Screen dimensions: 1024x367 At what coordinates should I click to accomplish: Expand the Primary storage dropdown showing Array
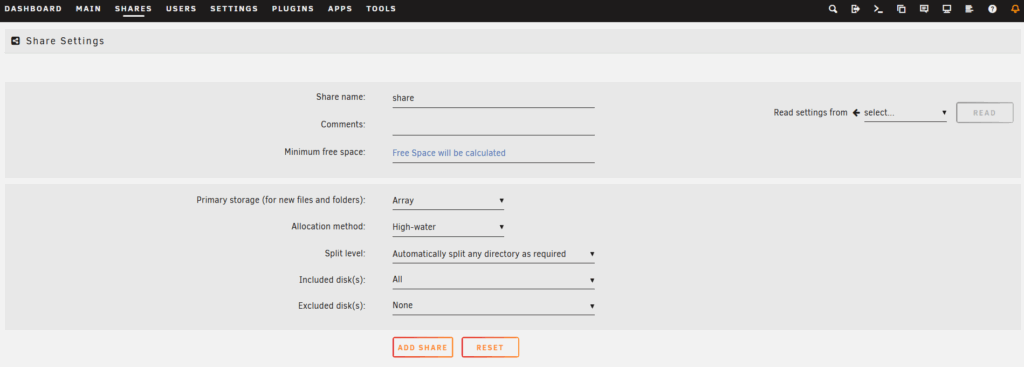point(448,200)
